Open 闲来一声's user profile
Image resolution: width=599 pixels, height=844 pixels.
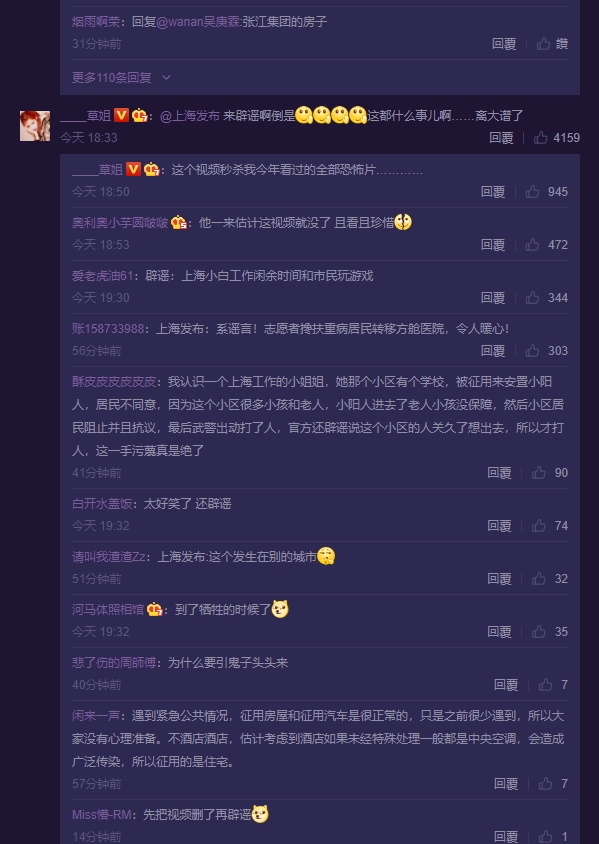point(96,716)
